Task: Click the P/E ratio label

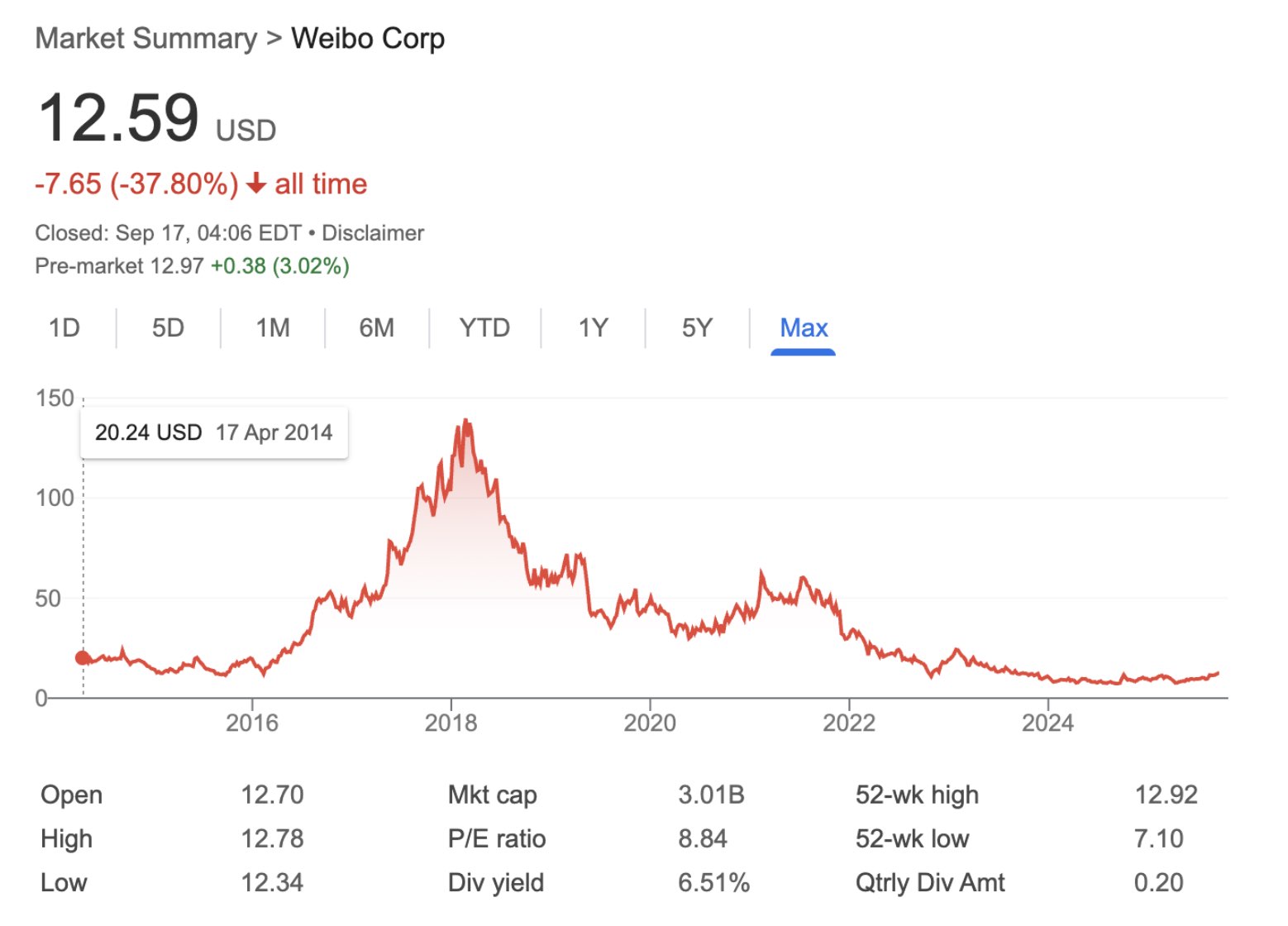Action: (497, 839)
